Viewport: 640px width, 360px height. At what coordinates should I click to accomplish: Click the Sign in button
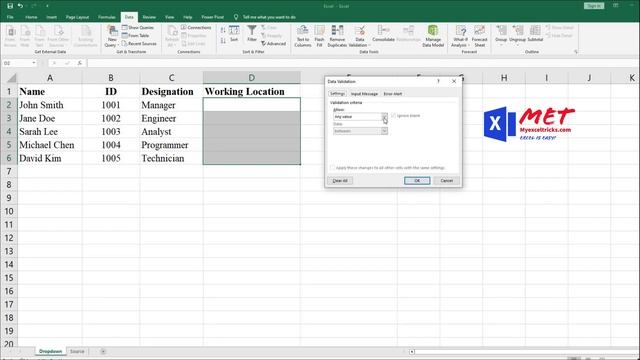click(x=593, y=6)
